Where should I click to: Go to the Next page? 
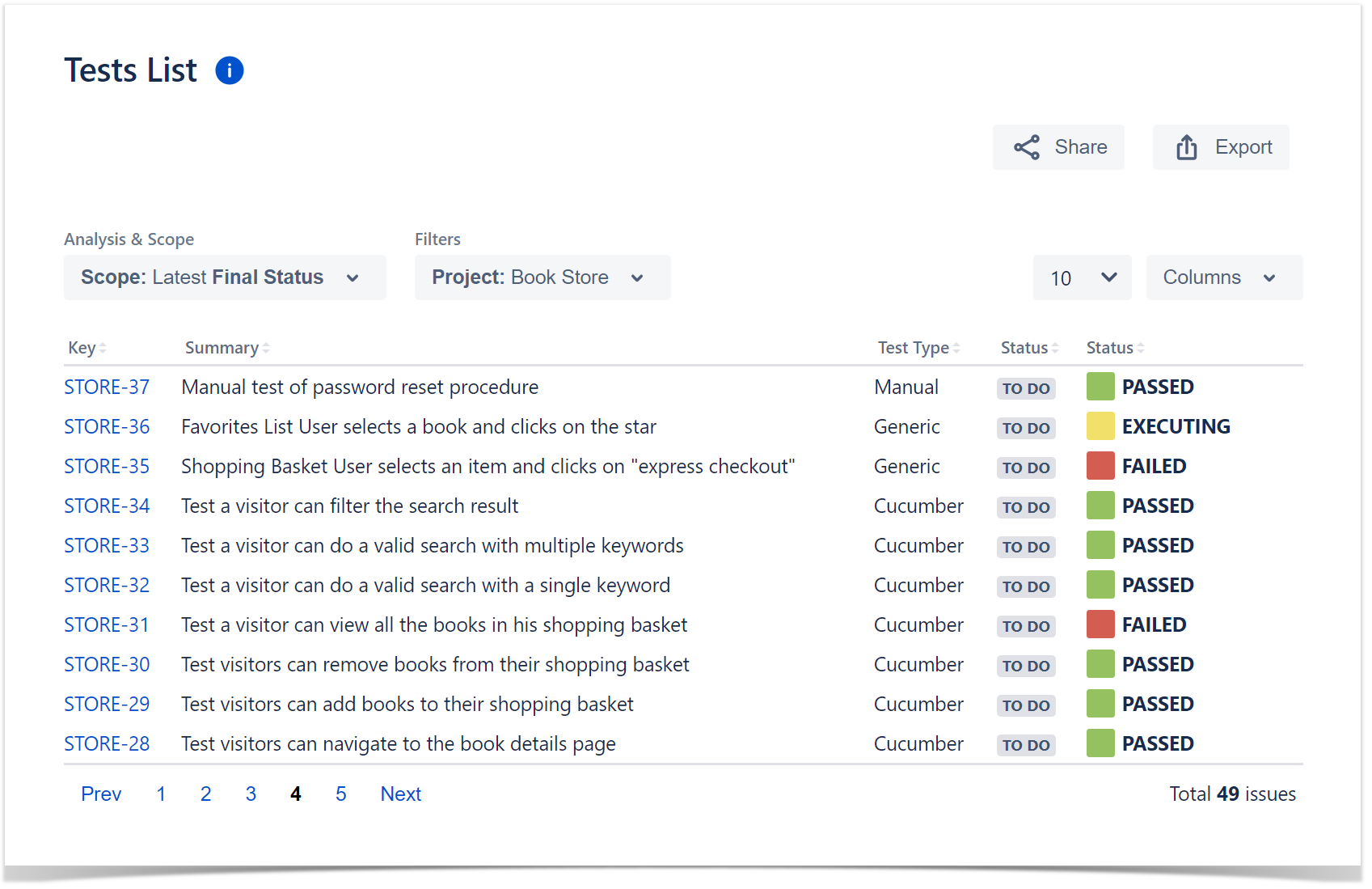coord(401,794)
